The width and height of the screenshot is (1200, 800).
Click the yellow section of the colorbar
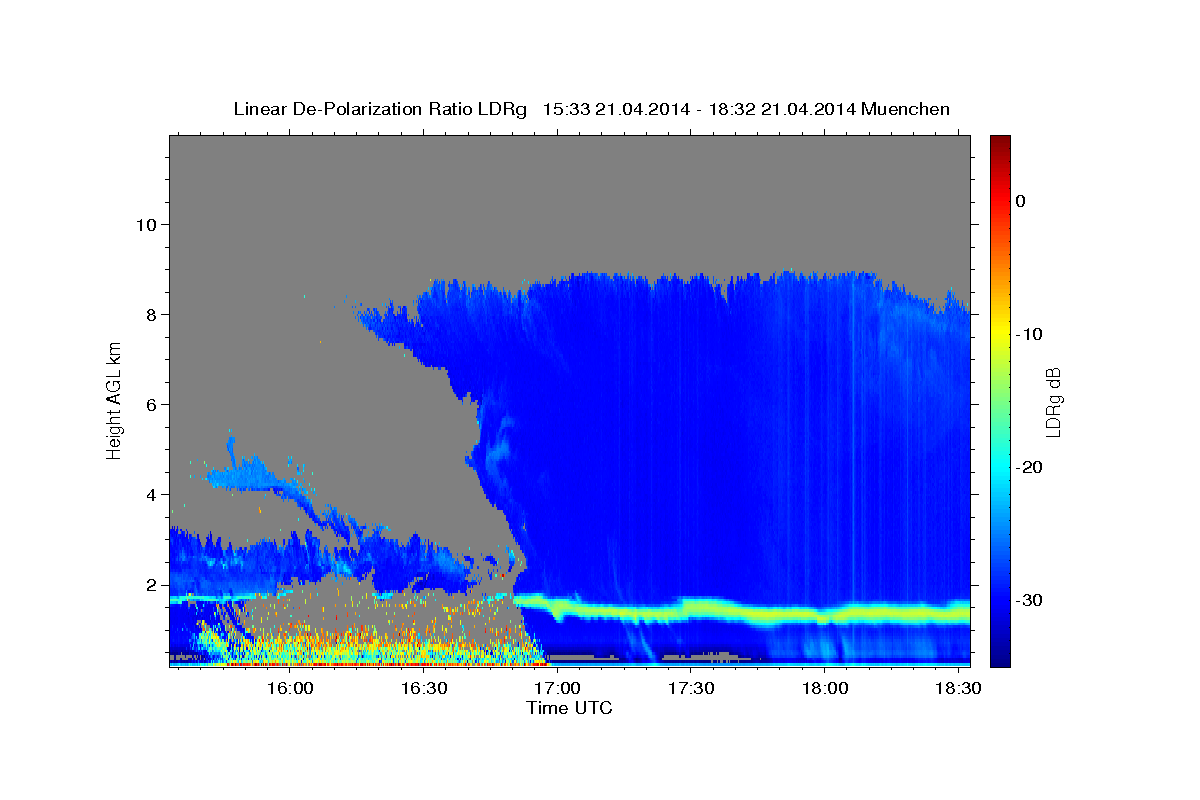[x=1000, y=334]
